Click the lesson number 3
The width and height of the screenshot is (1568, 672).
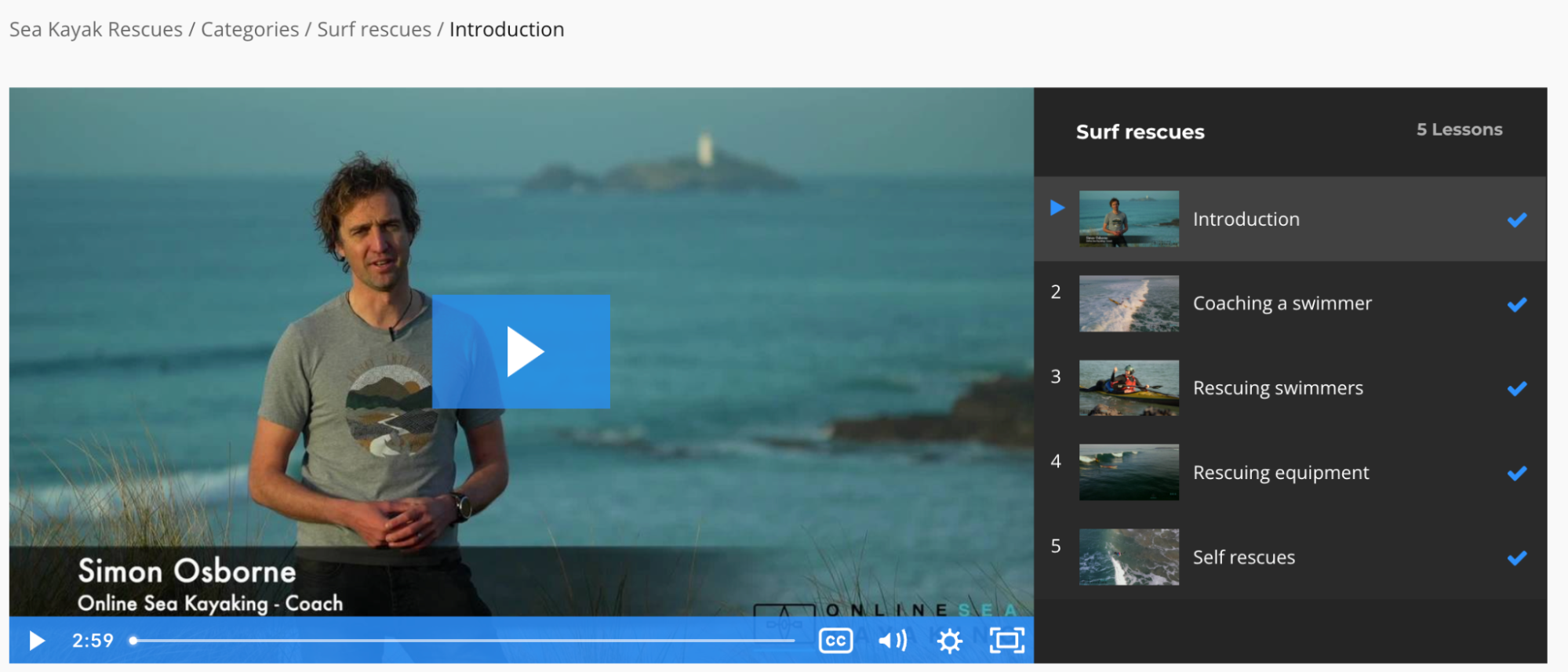point(1056,377)
